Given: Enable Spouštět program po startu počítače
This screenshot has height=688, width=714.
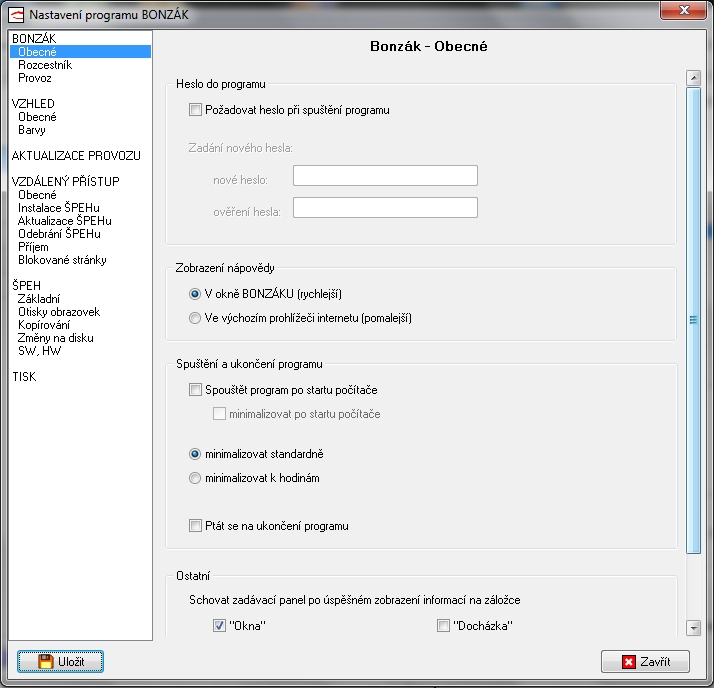Looking at the screenshot, I should [195, 390].
